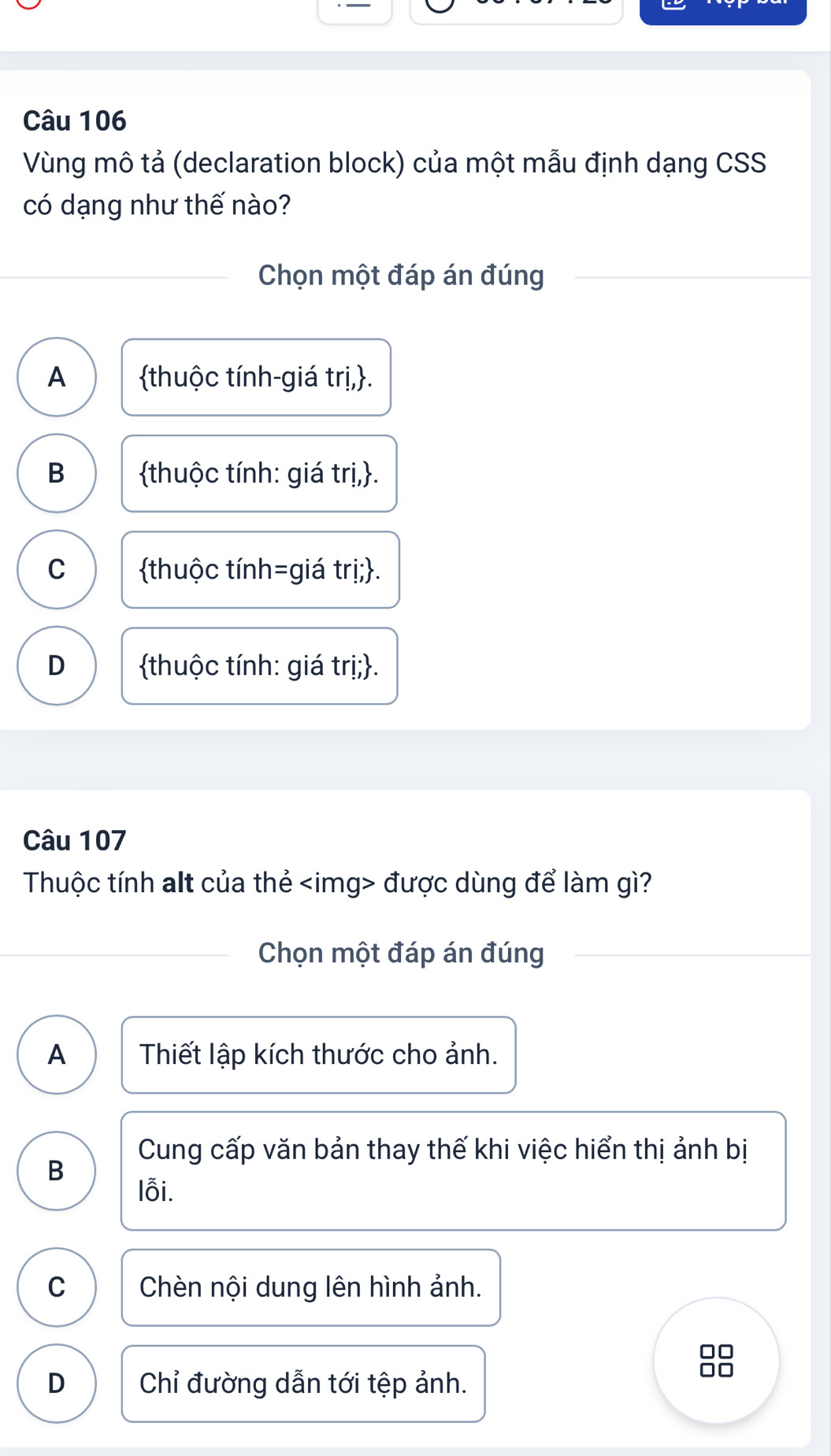
Task: Click option 'Chèn nội dung lên hình ảnh.'
Action: tap(310, 1288)
